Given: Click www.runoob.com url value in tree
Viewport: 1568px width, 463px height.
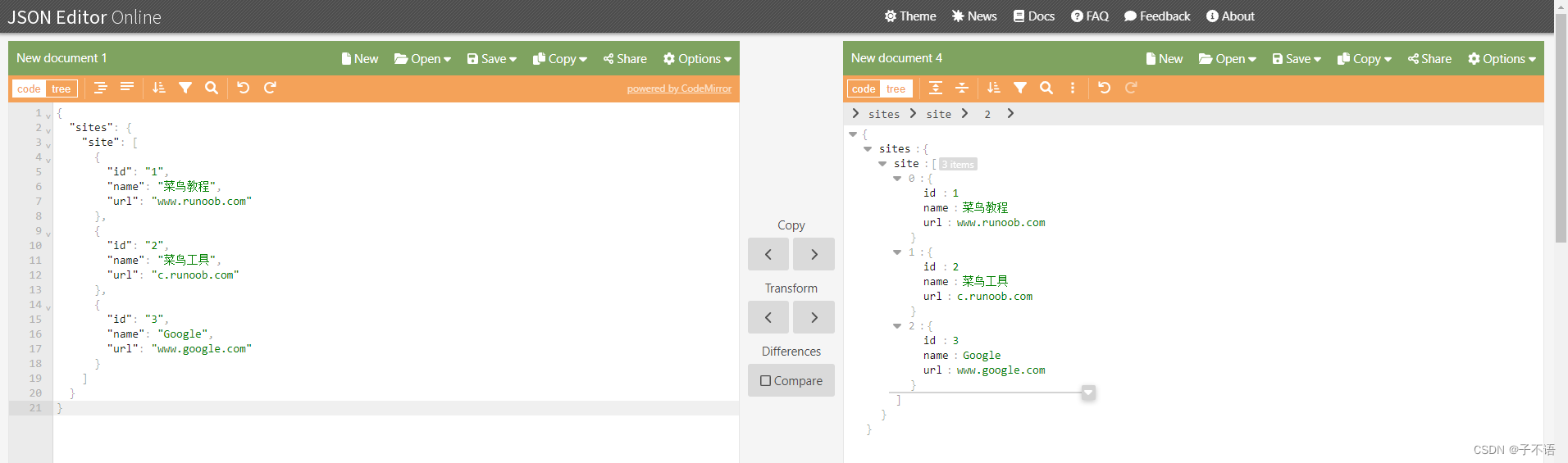Looking at the screenshot, I should click(1001, 223).
